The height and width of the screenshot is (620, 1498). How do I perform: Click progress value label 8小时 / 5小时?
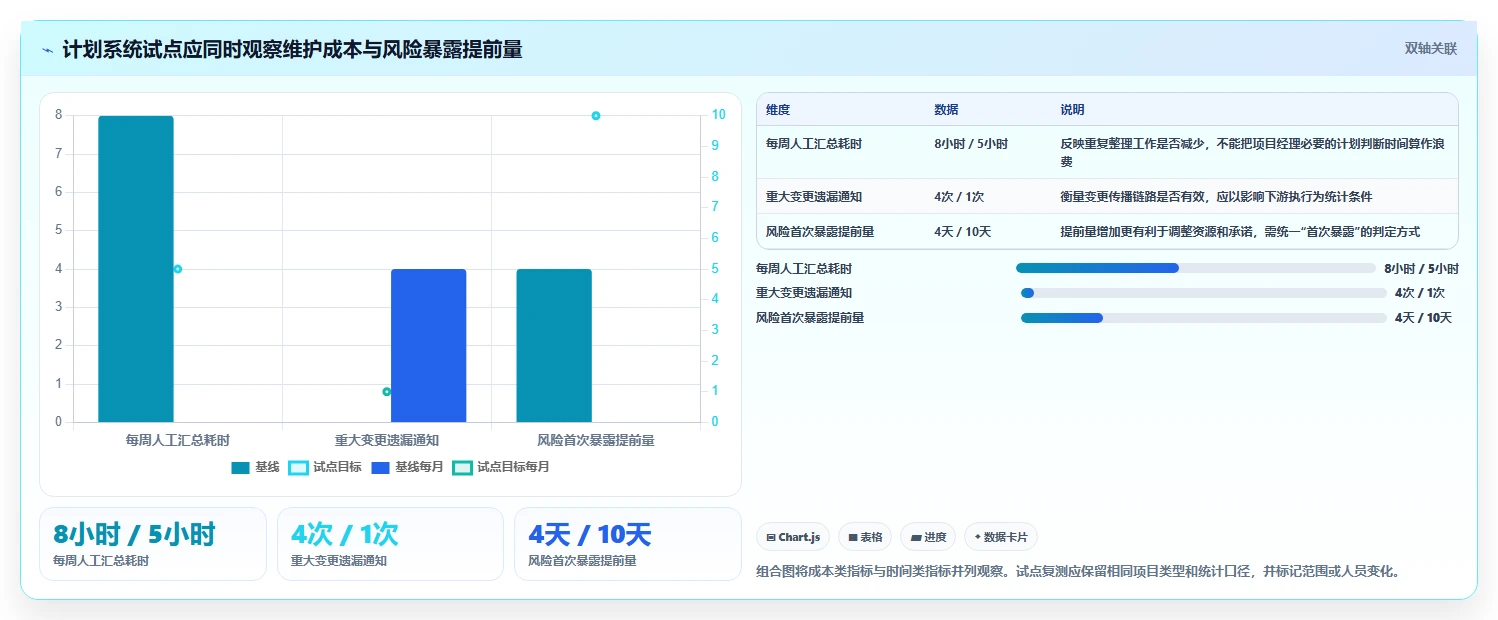pos(1421,269)
